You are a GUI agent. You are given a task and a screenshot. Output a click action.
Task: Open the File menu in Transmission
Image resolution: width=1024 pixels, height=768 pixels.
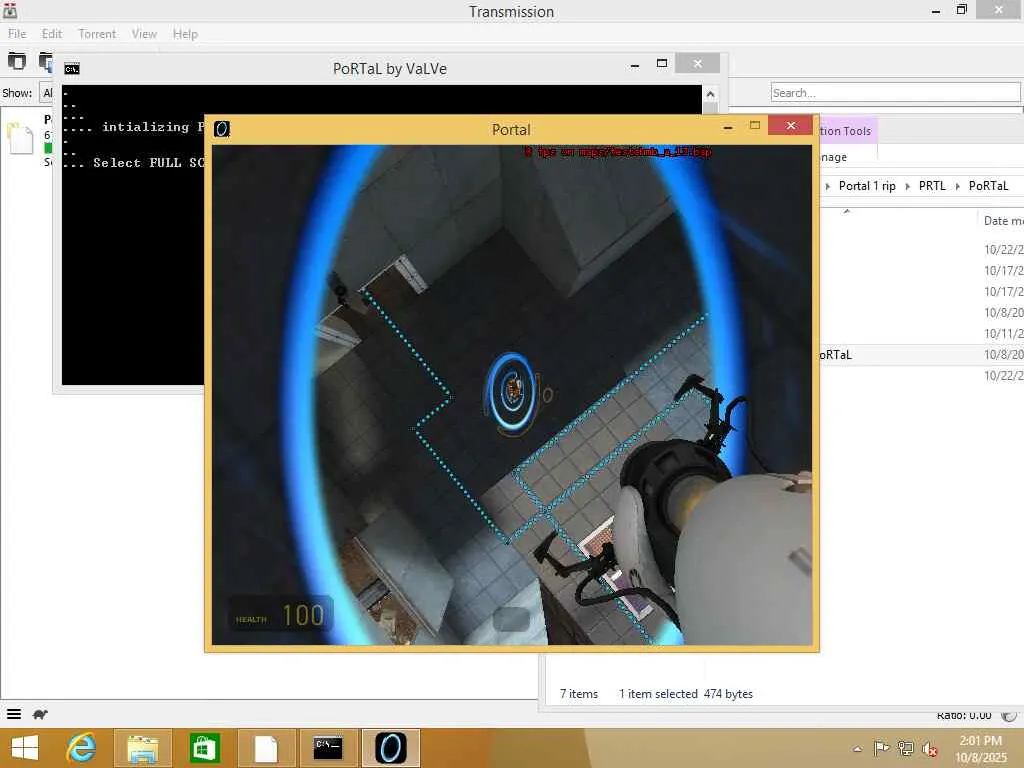click(x=17, y=34)
